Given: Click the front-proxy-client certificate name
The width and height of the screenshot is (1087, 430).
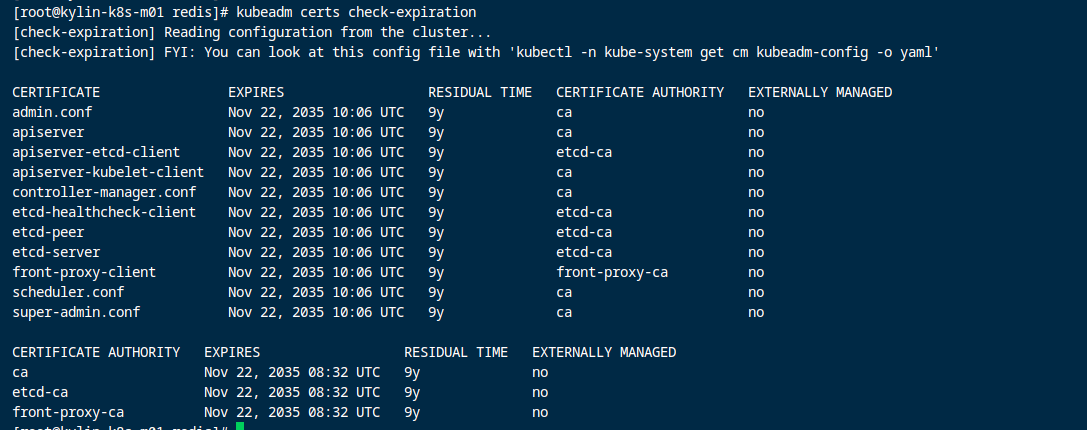Looking at the screenshot, I should [x=84, y=272].
